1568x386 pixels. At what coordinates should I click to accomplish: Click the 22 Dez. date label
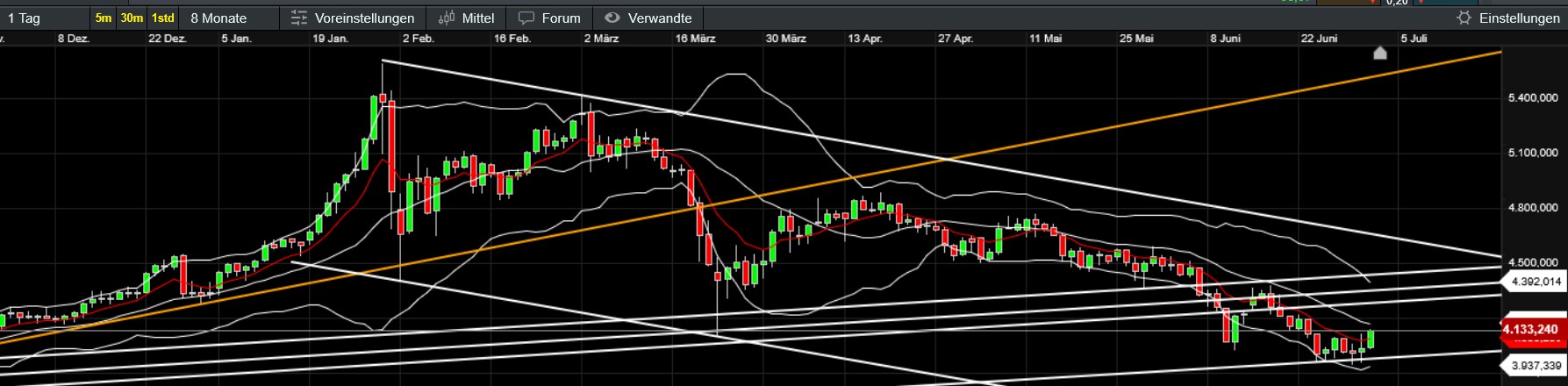point(168,39)
